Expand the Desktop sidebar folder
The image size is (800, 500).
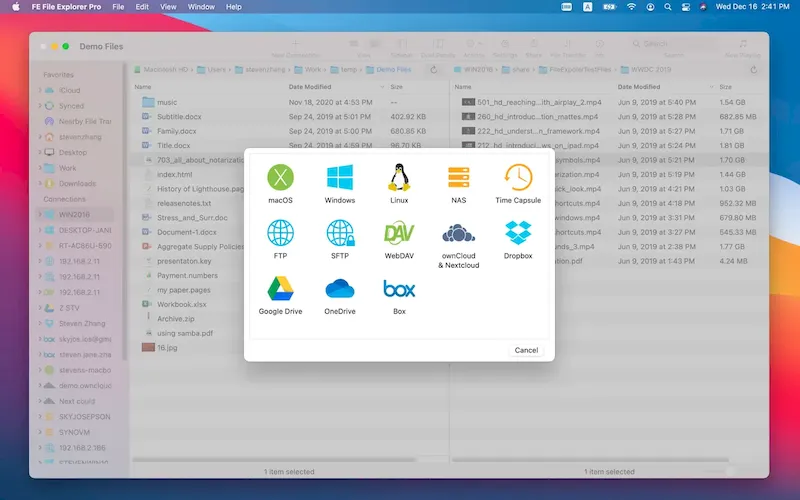40,152
